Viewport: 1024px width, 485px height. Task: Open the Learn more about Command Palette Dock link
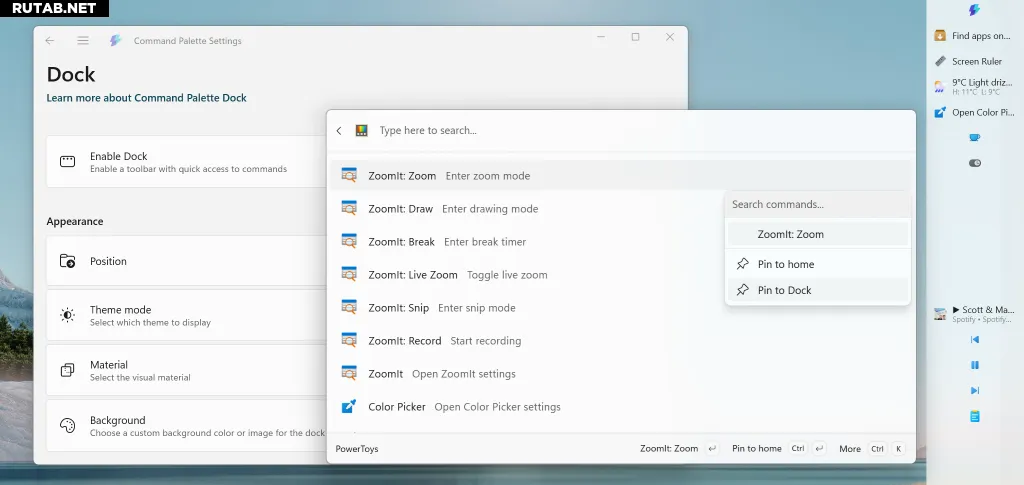tap(146, 98)
